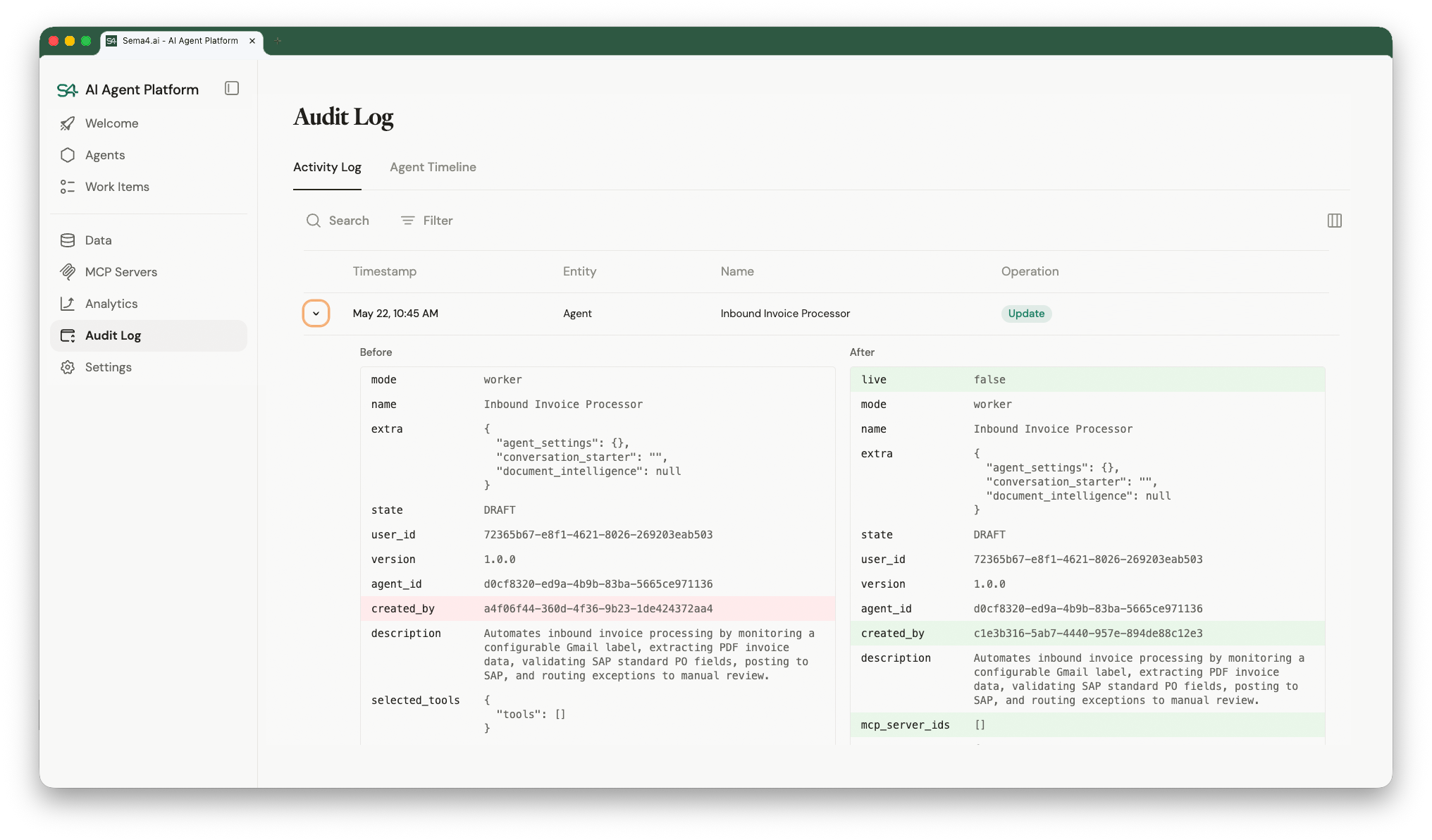1432x840 pixels.
Task: Click the Before description text
Action: (649, 655)
